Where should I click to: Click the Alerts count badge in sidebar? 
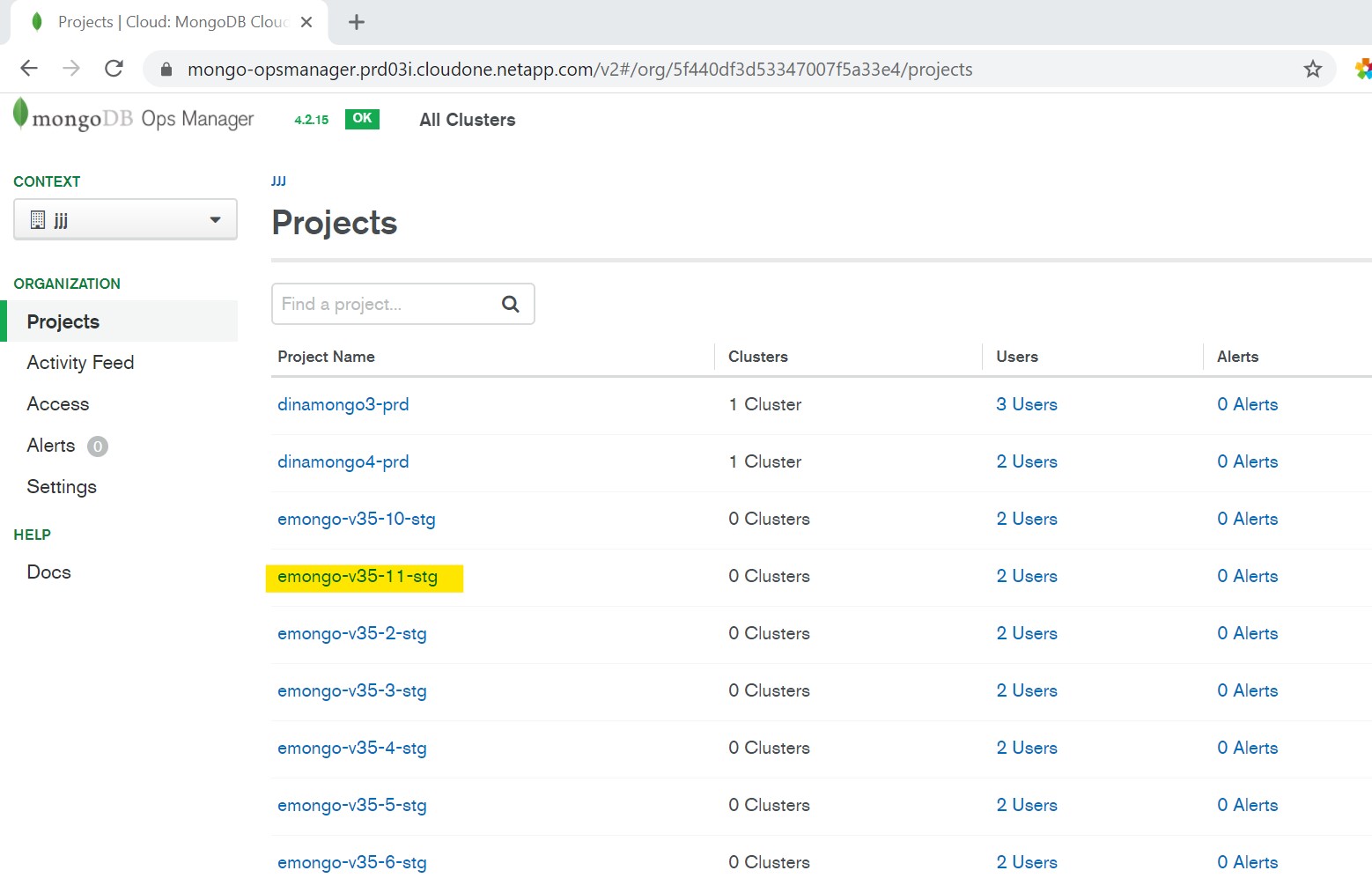click(98, 446)
